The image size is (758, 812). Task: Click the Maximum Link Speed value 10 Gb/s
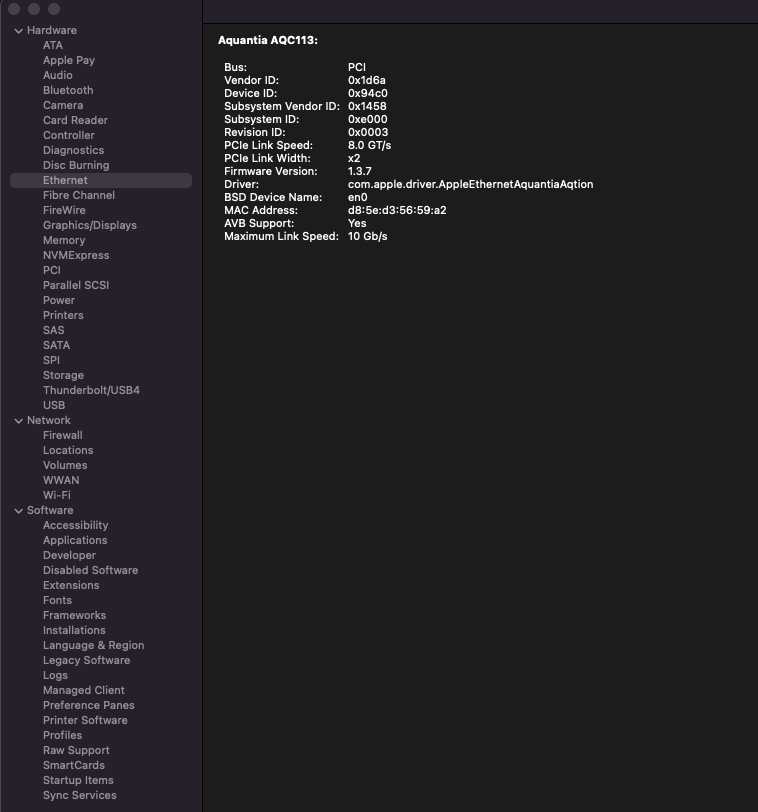367,237
